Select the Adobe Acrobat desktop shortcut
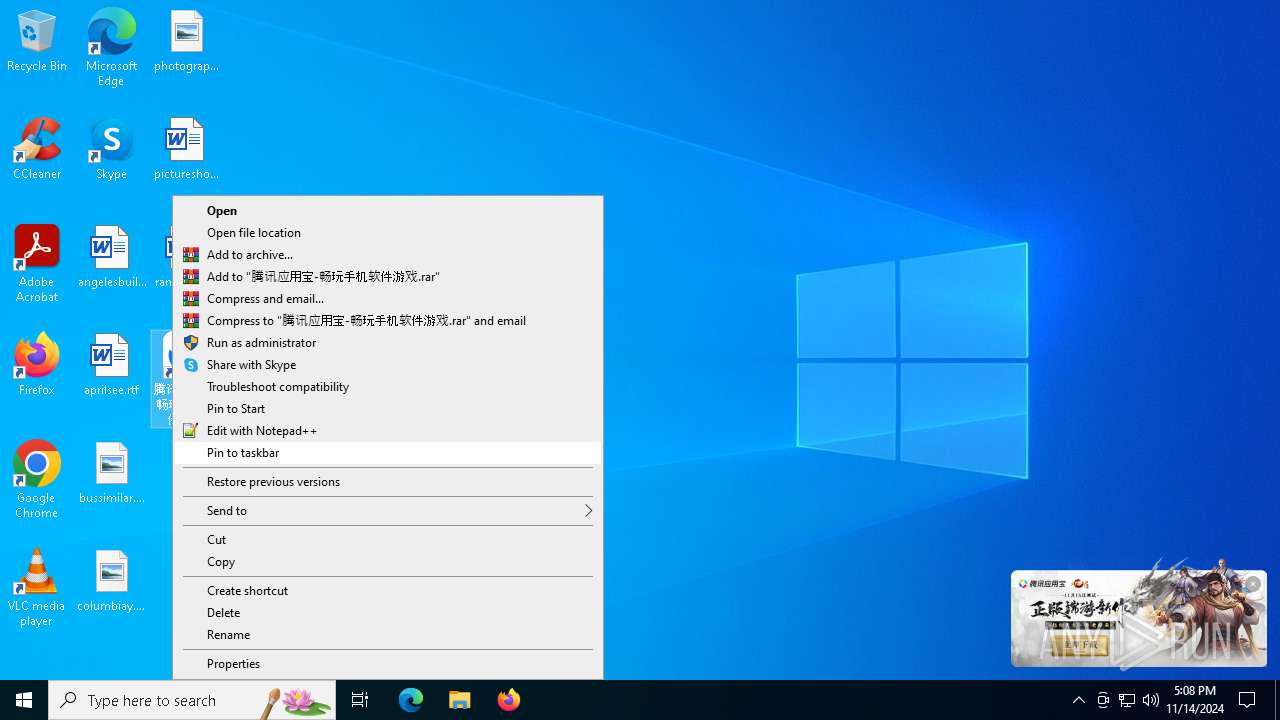This screenshot has width=1280, height=720. (x=37, y=264)
